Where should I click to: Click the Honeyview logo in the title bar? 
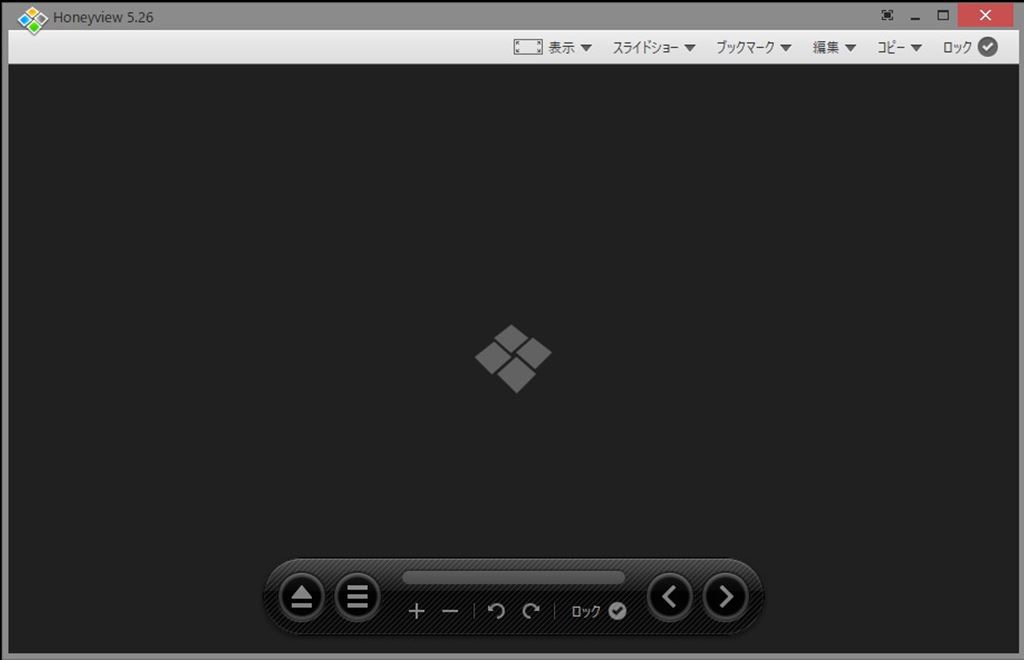(33, 18)
